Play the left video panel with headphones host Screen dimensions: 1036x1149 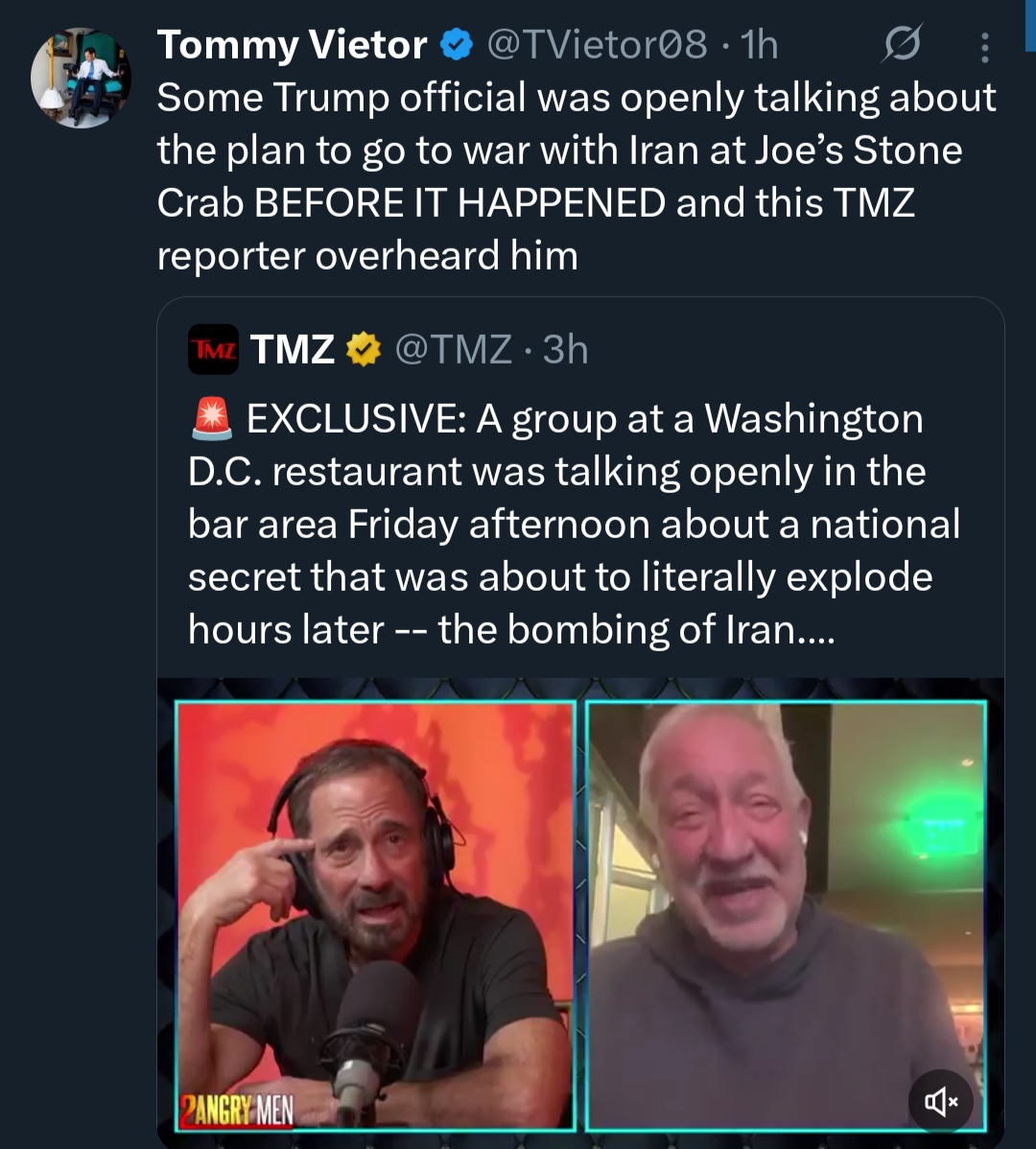click(375, 916)
